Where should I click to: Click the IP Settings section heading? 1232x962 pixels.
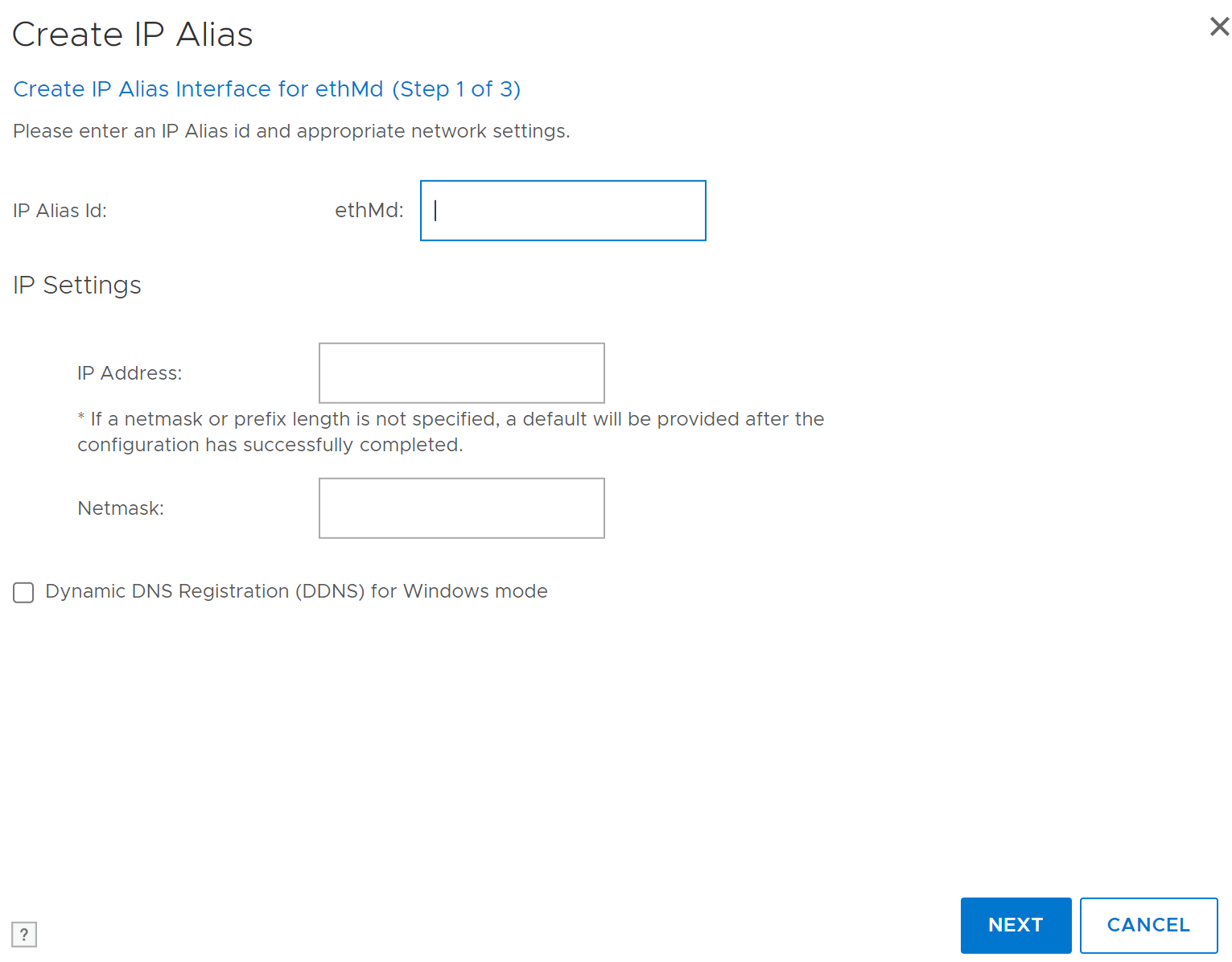pyautogui.click(x=76, y=285)
